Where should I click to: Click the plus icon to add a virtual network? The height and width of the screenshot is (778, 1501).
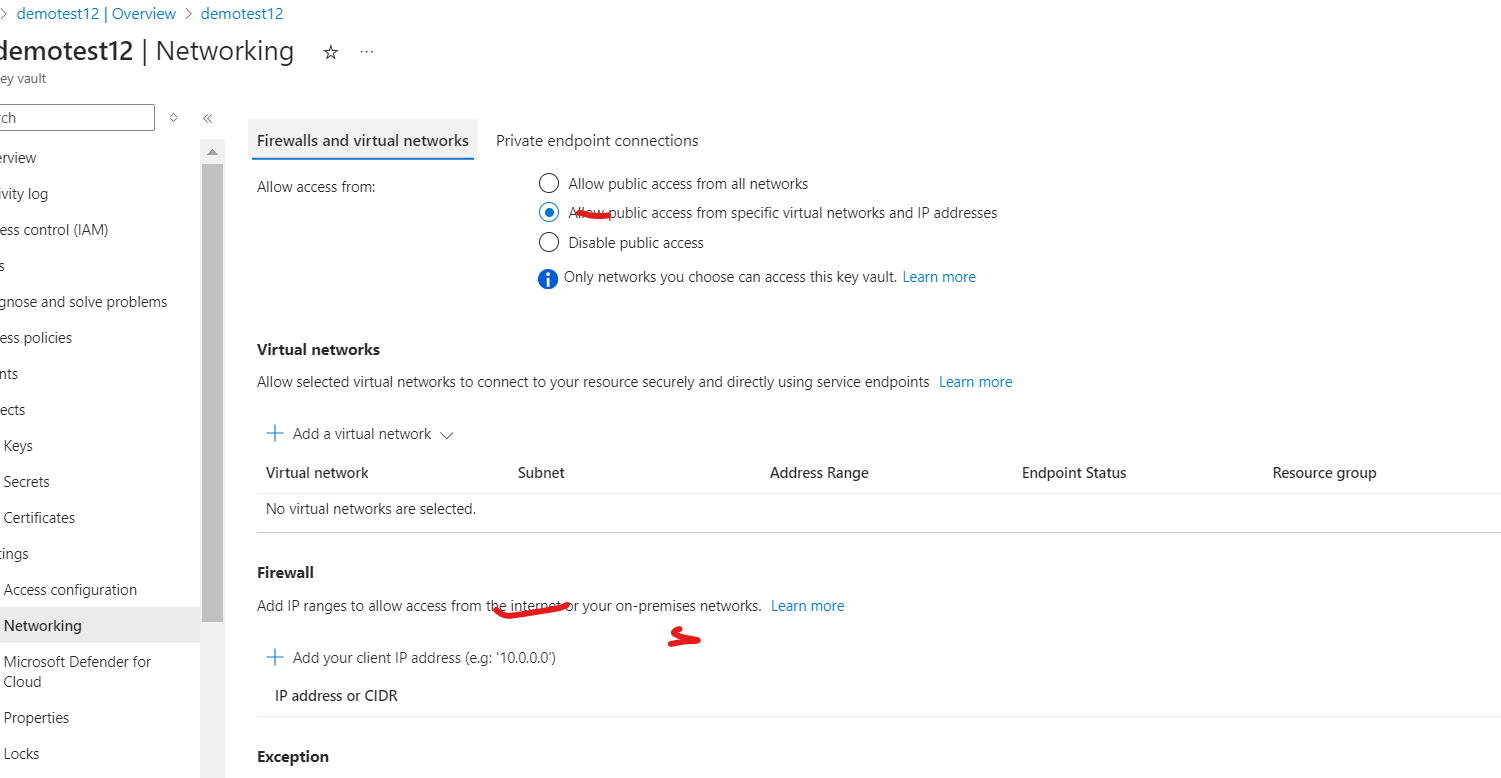tap(275, 433)
